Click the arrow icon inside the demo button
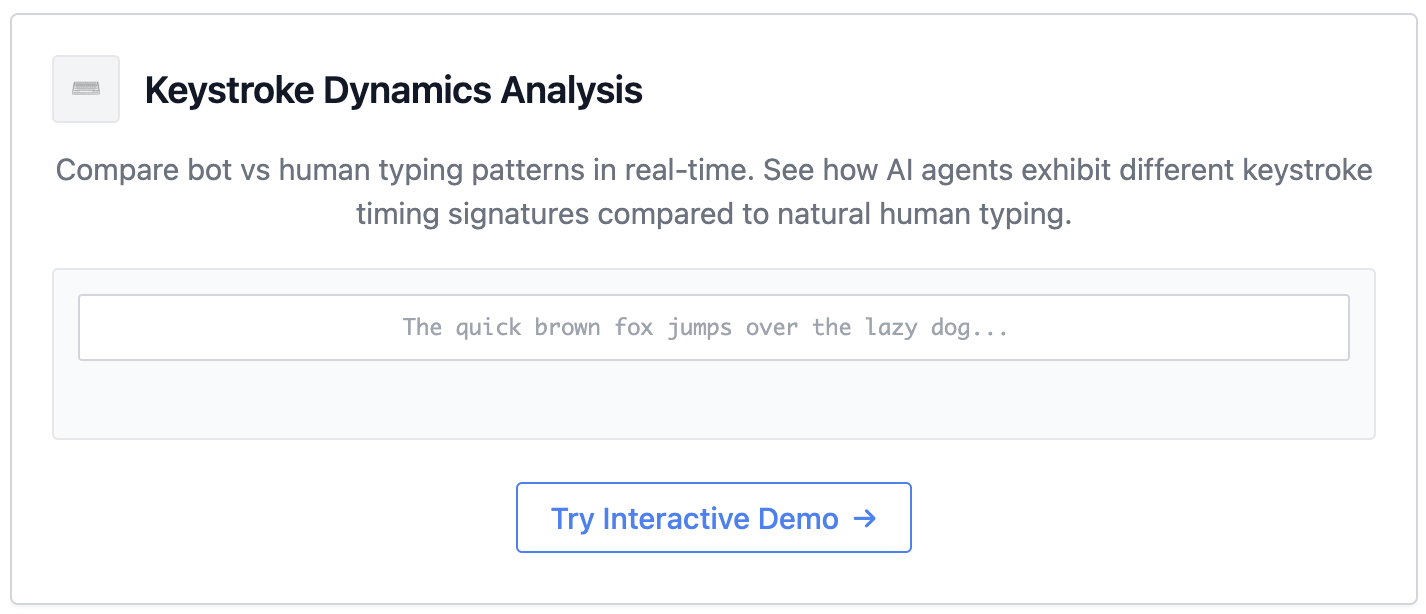 coord(866,518)
